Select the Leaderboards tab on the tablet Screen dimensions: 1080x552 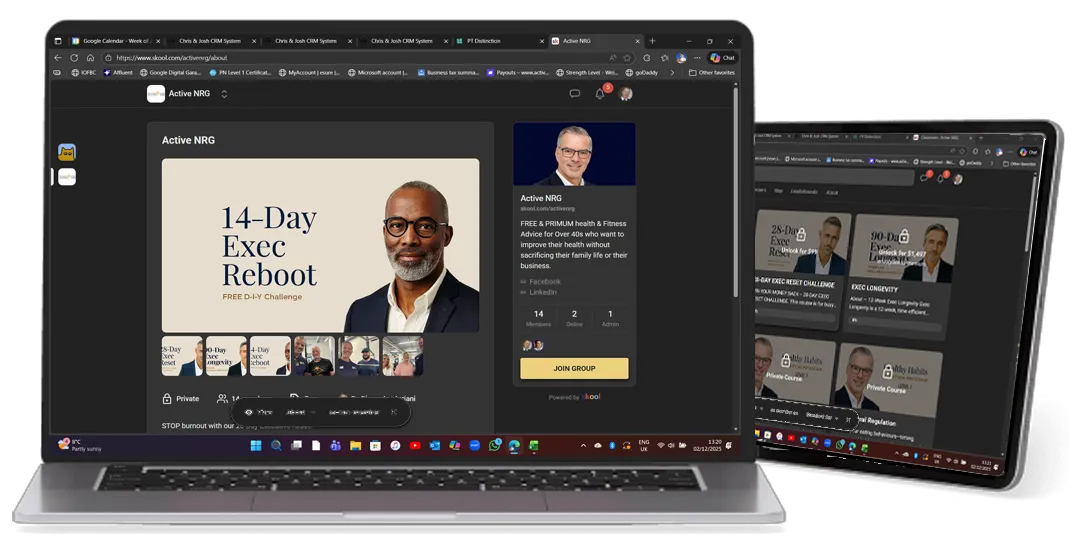(x=803, y=192)
